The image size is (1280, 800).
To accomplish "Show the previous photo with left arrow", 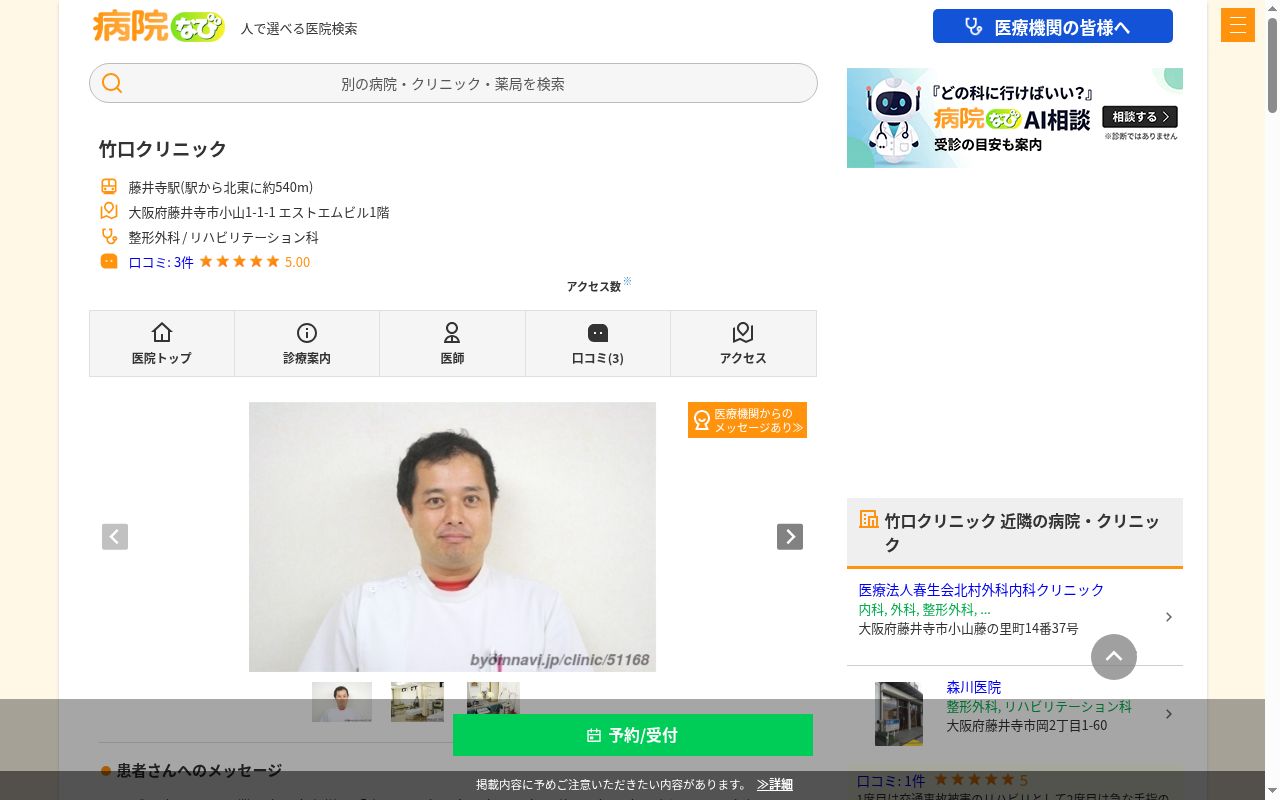I will [115, 537].
